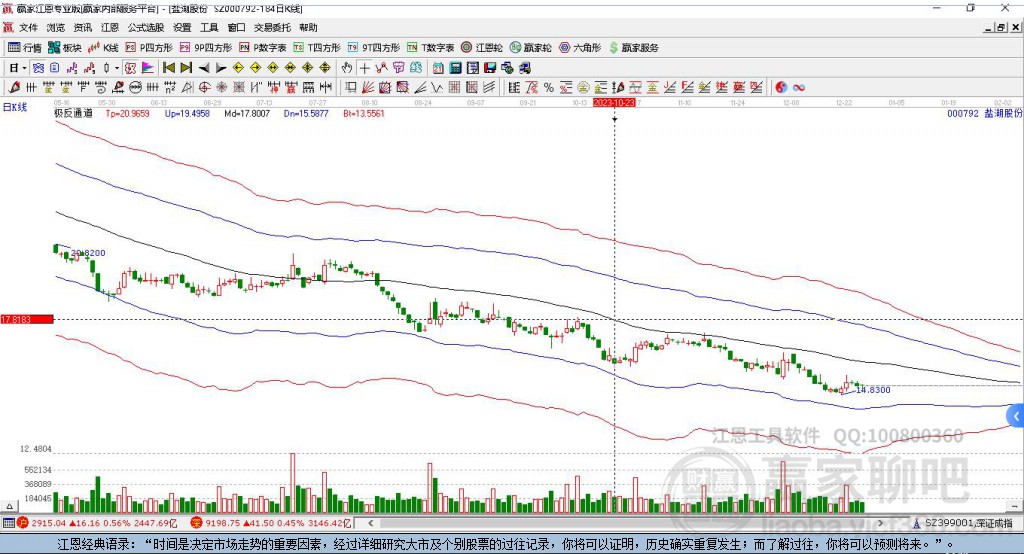The width and height of the screenshot is (1024, 554).
Task: Open the 板块 sector view
Action: [65, 48]
